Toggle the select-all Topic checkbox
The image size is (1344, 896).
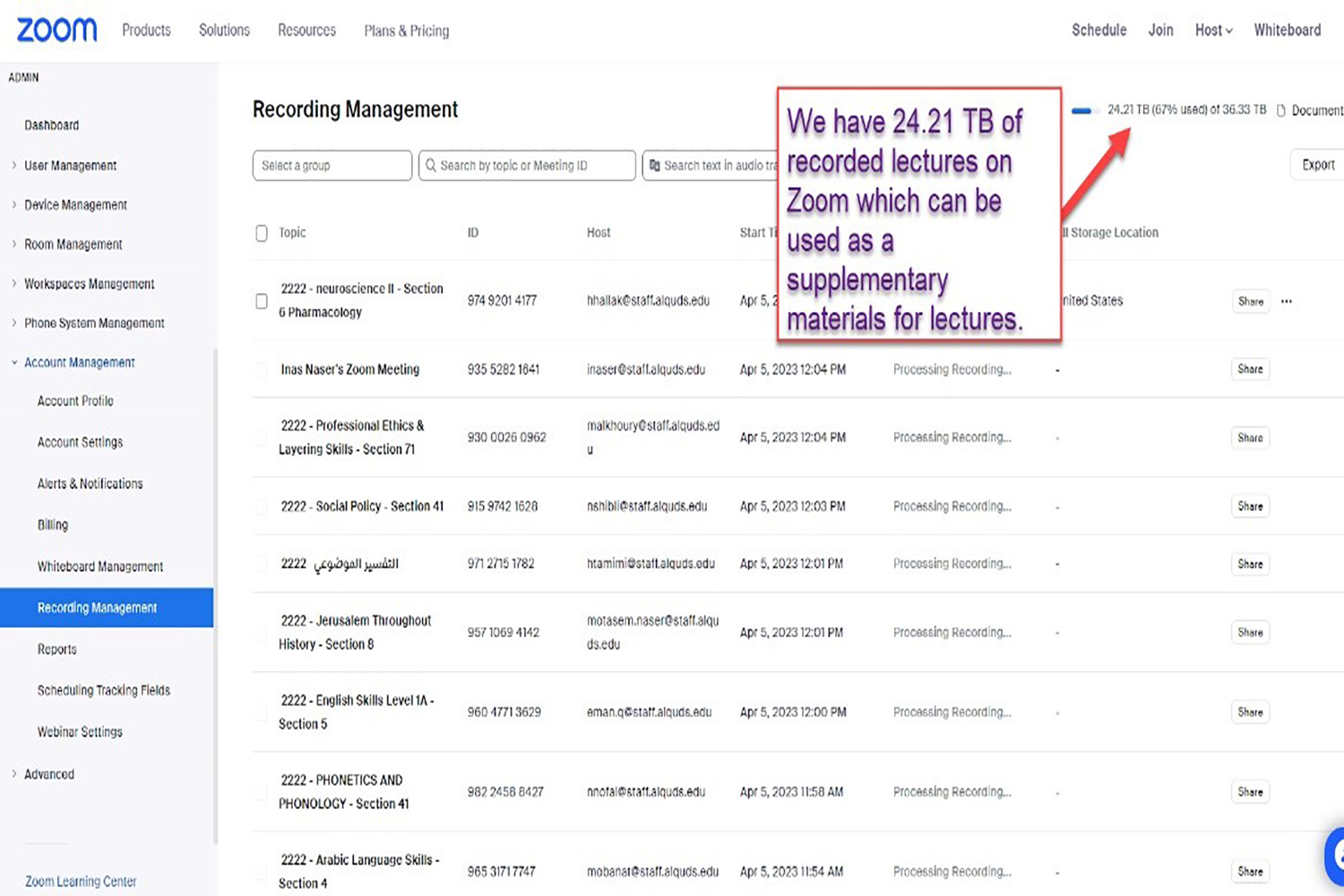point(262,233)
